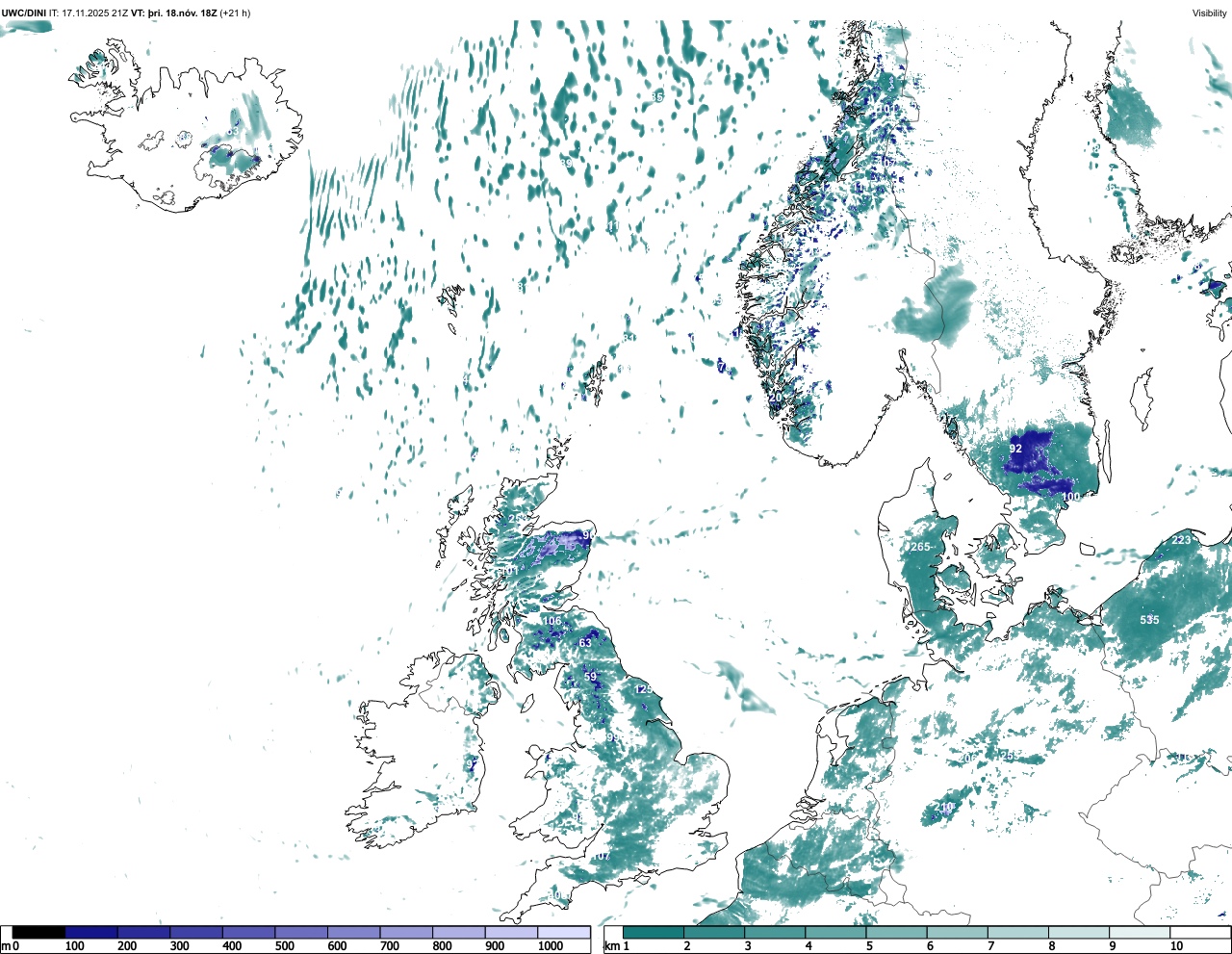Click the 'Visibility' title label

point(1210,13)
